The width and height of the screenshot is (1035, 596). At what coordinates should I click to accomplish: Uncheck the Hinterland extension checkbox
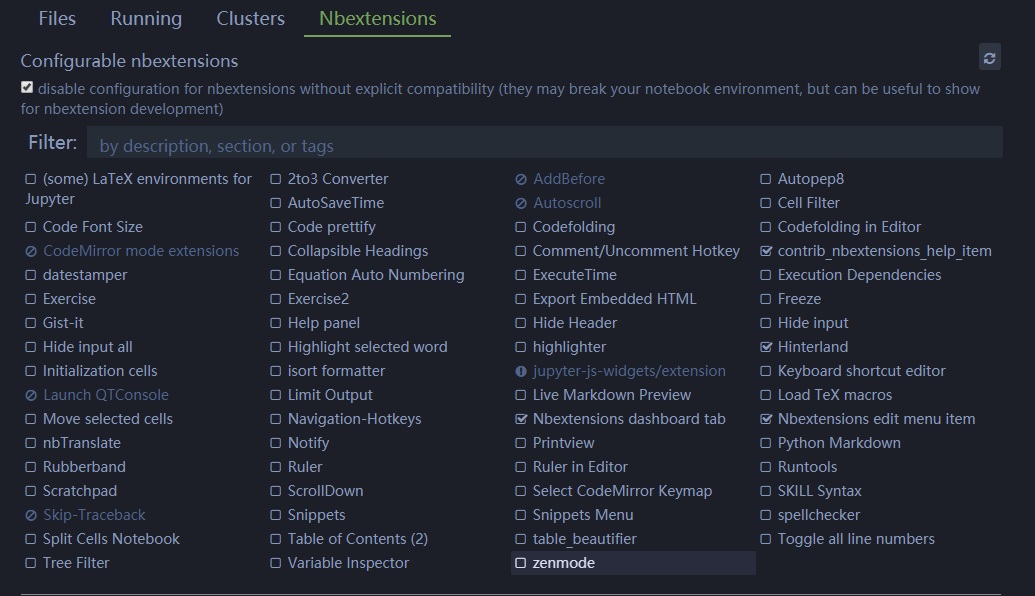click(766, 347)
